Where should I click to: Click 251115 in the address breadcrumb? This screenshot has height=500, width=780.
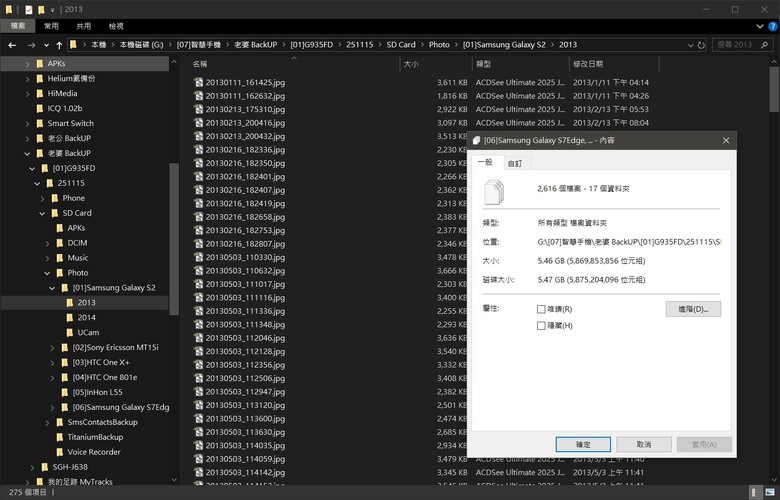click(360, 45)
